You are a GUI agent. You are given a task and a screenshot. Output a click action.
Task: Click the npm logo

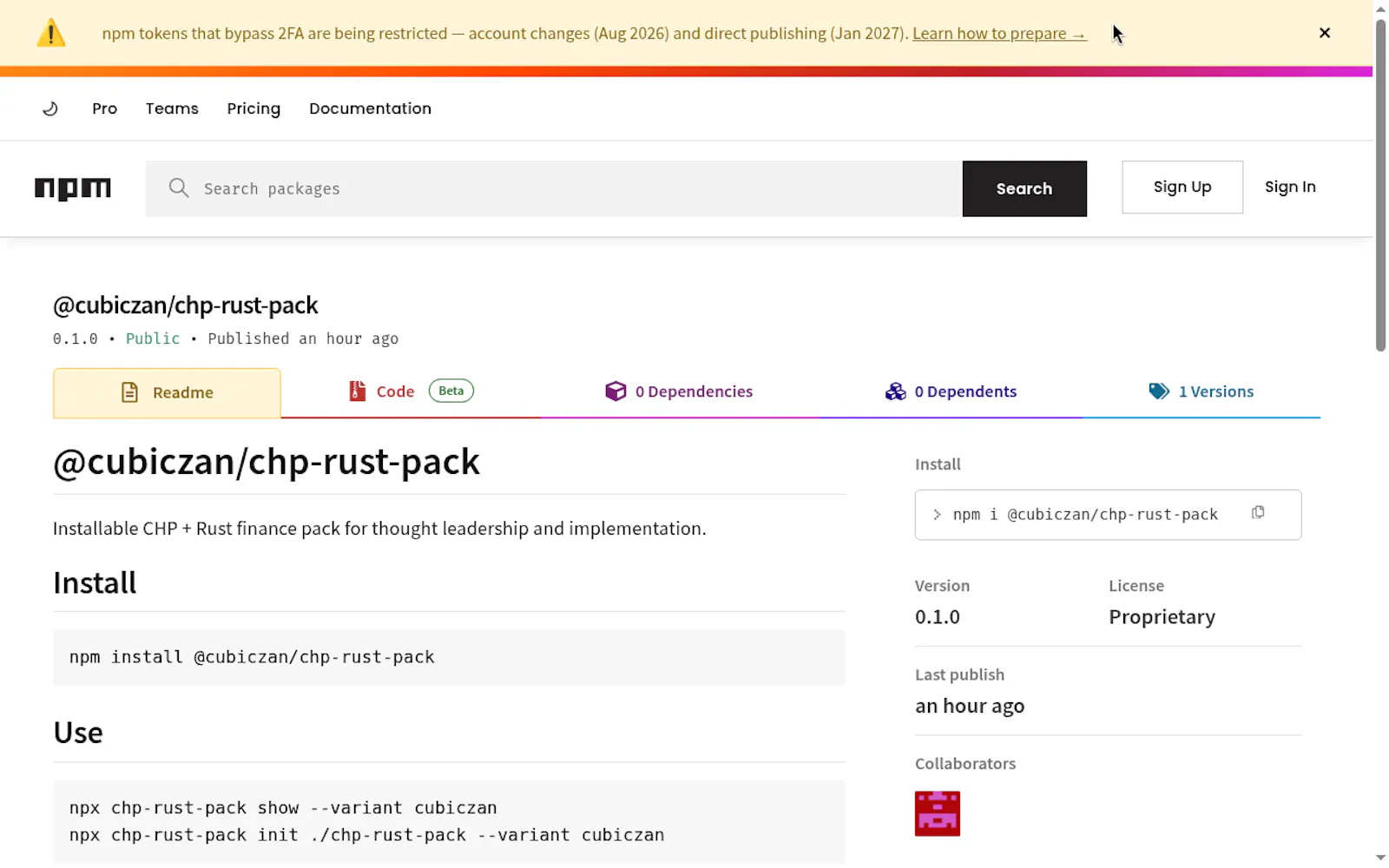pos(73,188)
